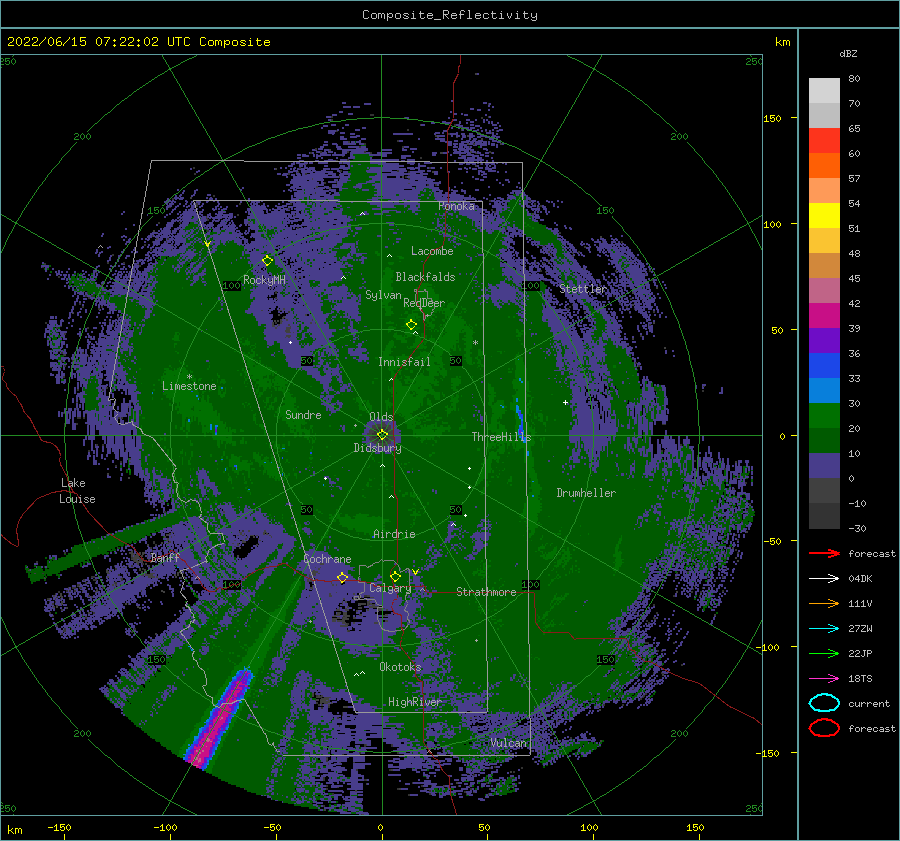Click the Sundre label
900x841 pixels.
[303, 415]
